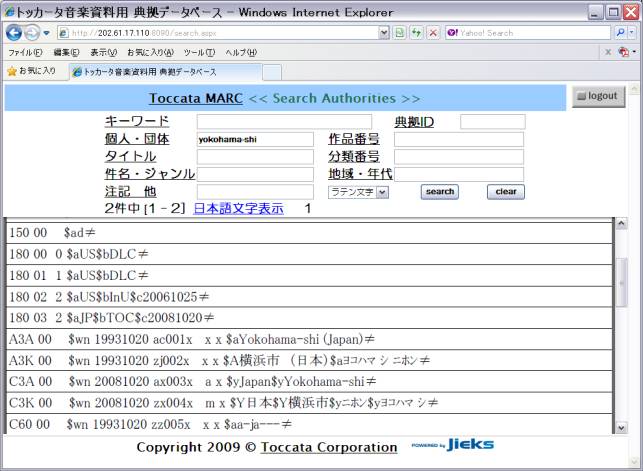Click the 典拠ID label link
Screen dimensions: 643x471
tap(414, 122)
